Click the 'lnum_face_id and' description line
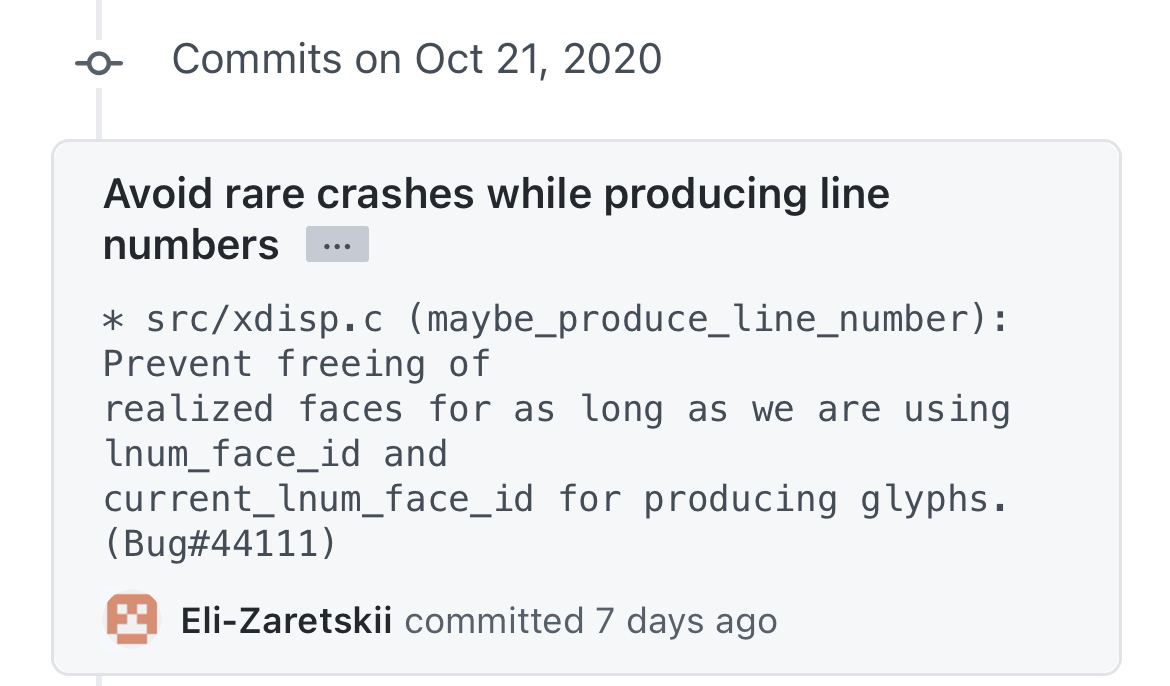 click(275, 454)
